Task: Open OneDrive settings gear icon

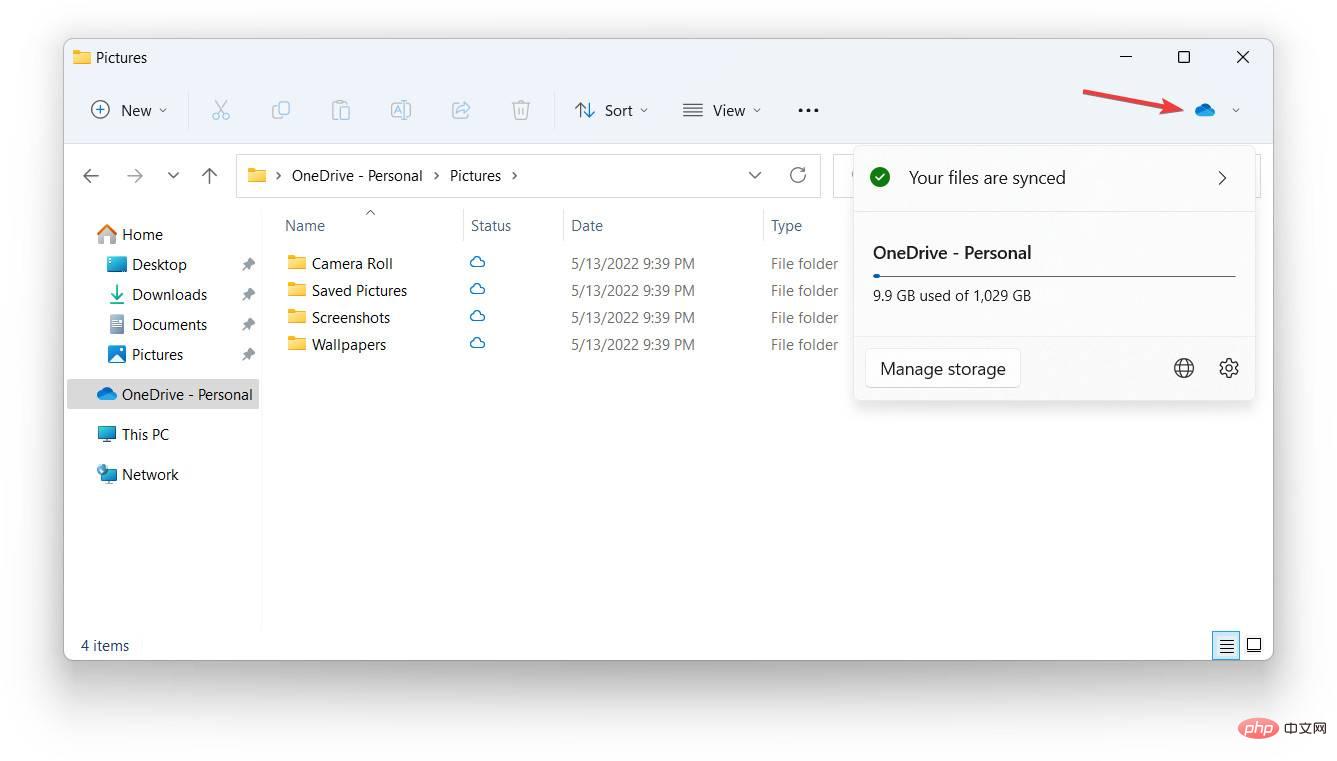Action: tap(1229, 368)
